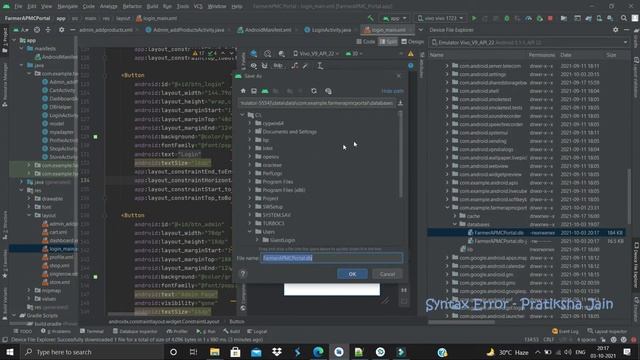Open Emulator Vivo_V9_API_22 device combo box
This screenshot has width=640, height=360.
530,42
